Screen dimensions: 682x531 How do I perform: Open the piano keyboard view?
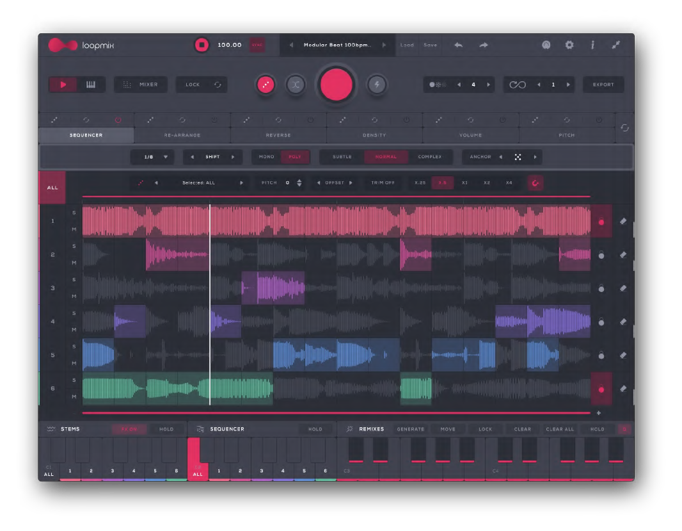click(91, 85)
